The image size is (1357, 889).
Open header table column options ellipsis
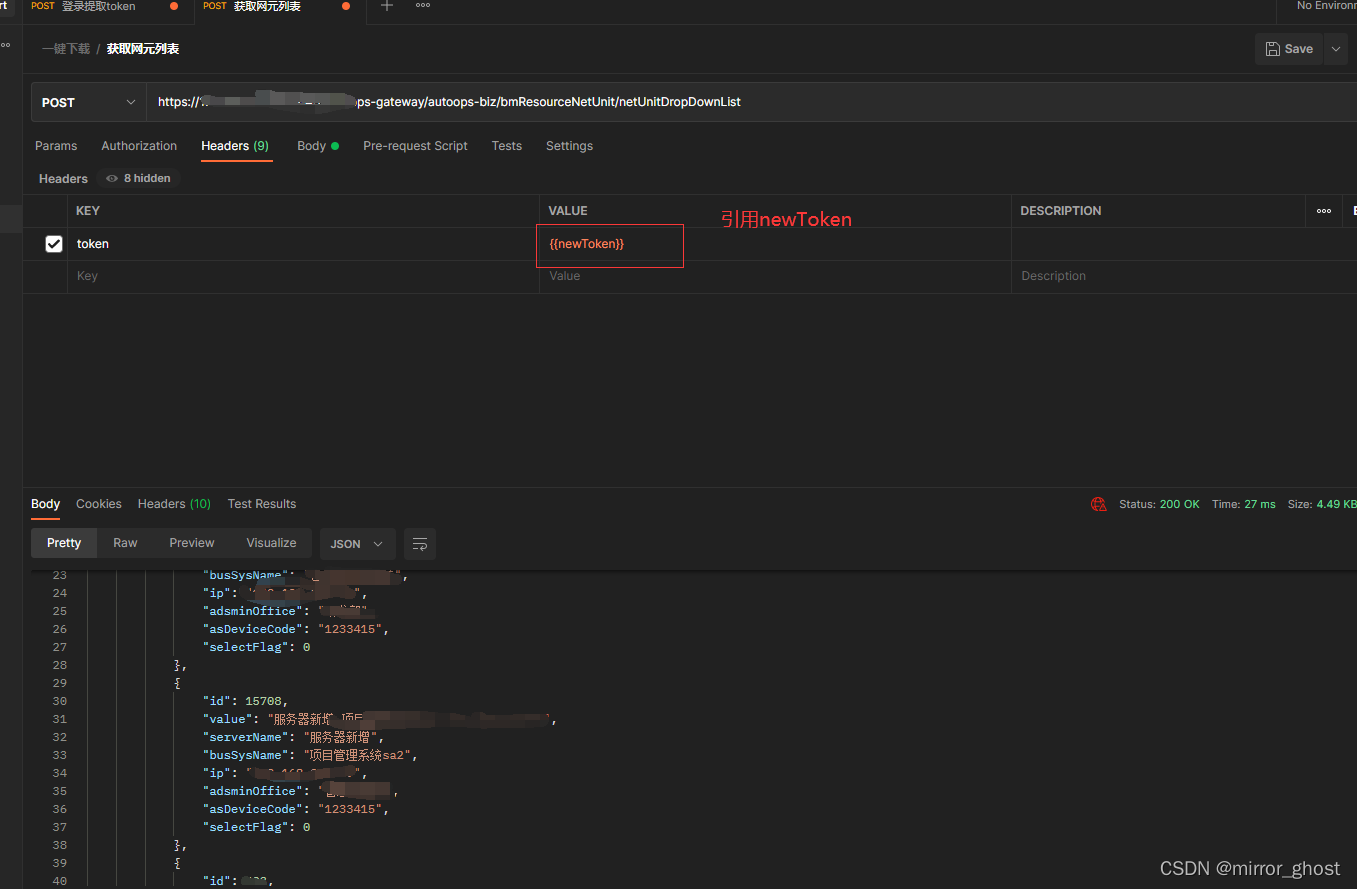1324,211
